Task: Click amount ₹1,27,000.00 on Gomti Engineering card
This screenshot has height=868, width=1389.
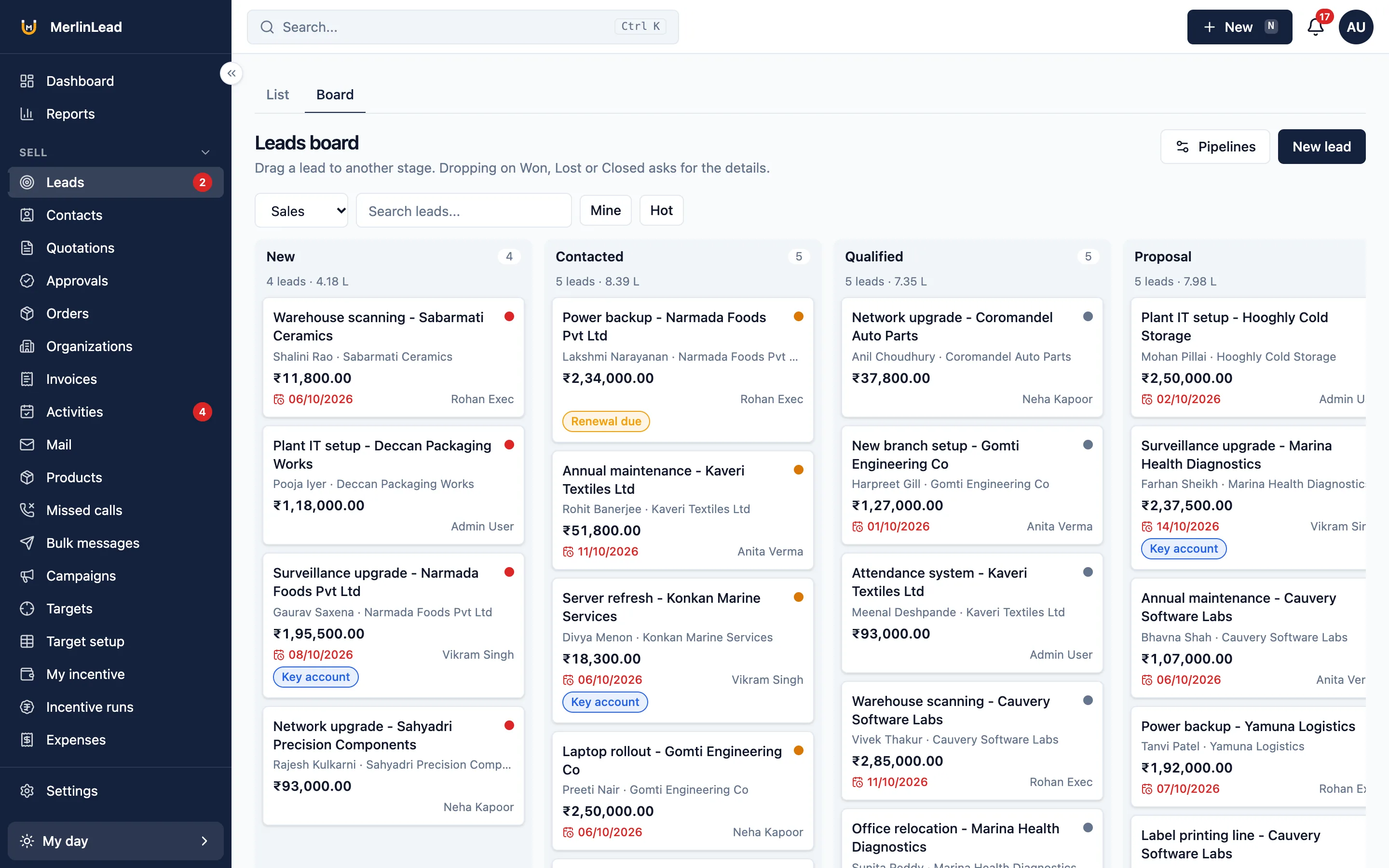Action: pyautogui.click(x=897, y=505)
